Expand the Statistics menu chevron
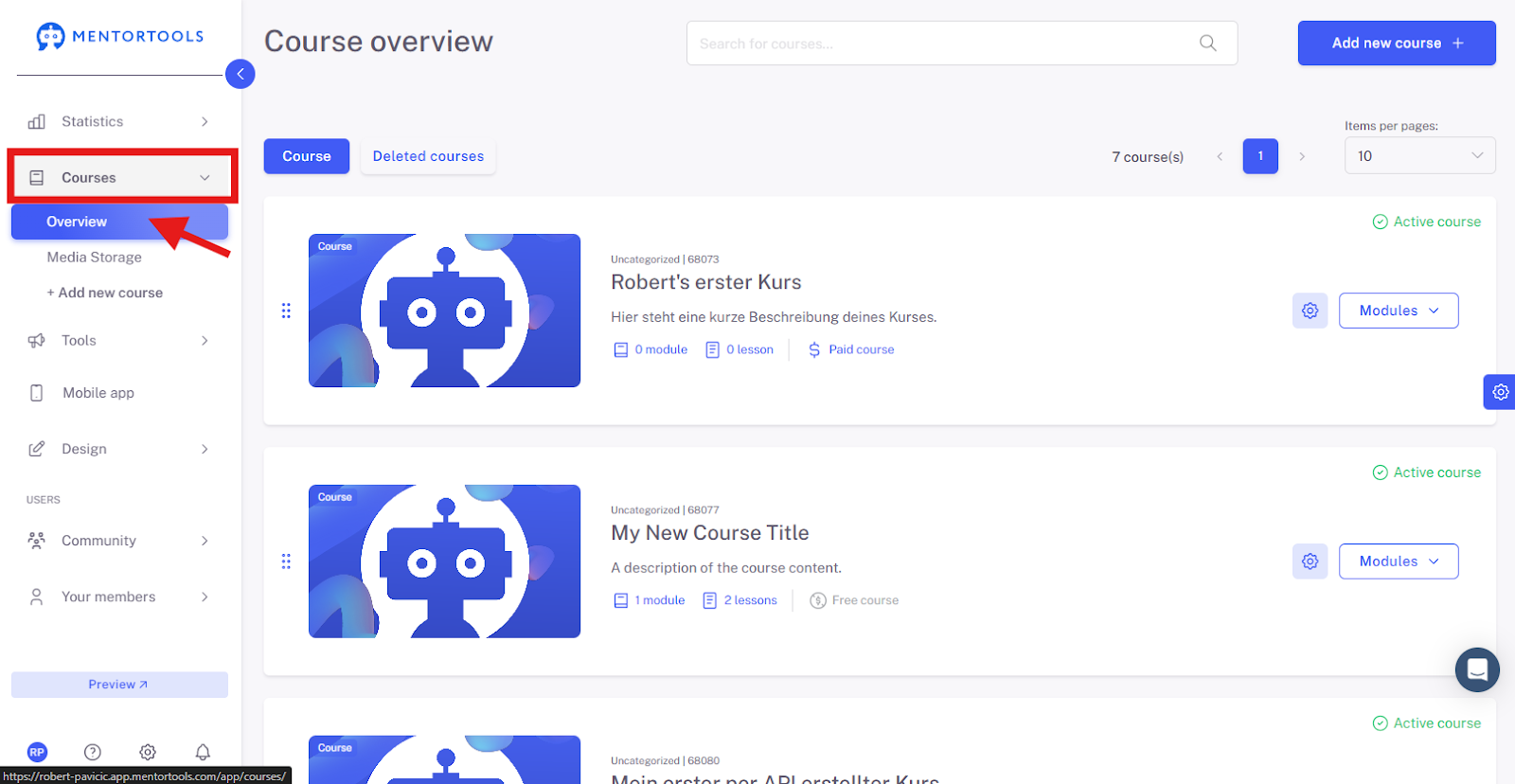This screenshot has height=784, width=1515. coord(205,121)
